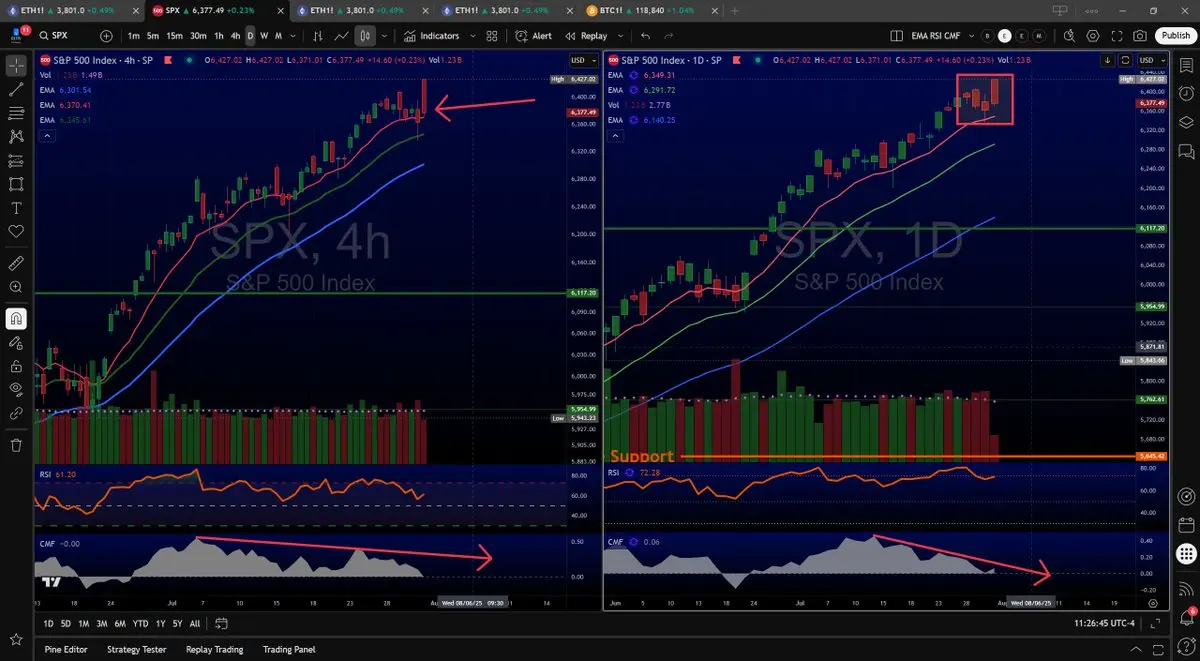Open the patterns drawing tool
1200x661 pixels.
pyautogui.click(x=16, y=137)
